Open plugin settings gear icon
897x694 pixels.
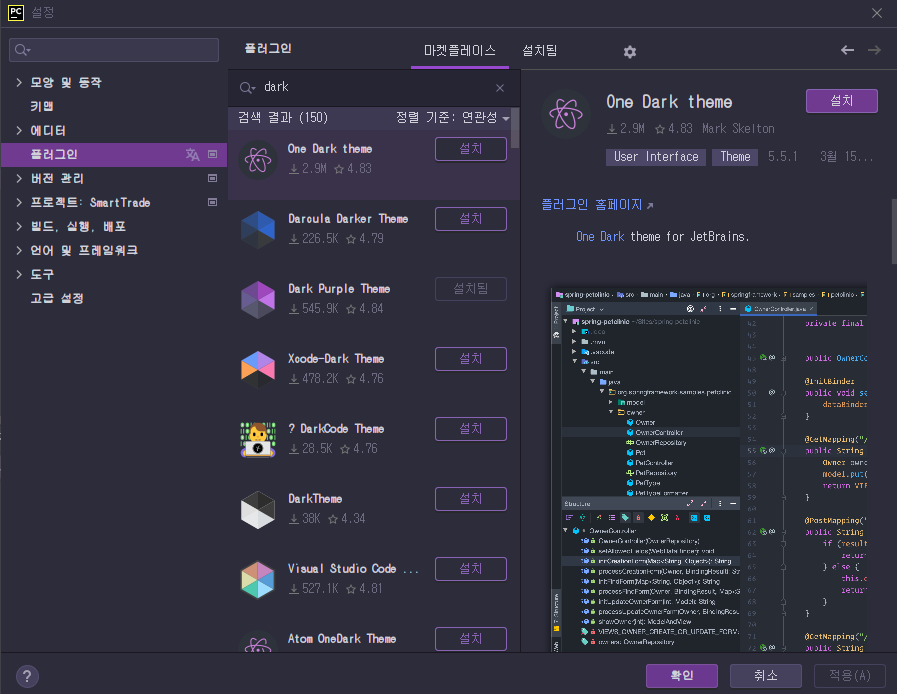(x=630, y=51)
